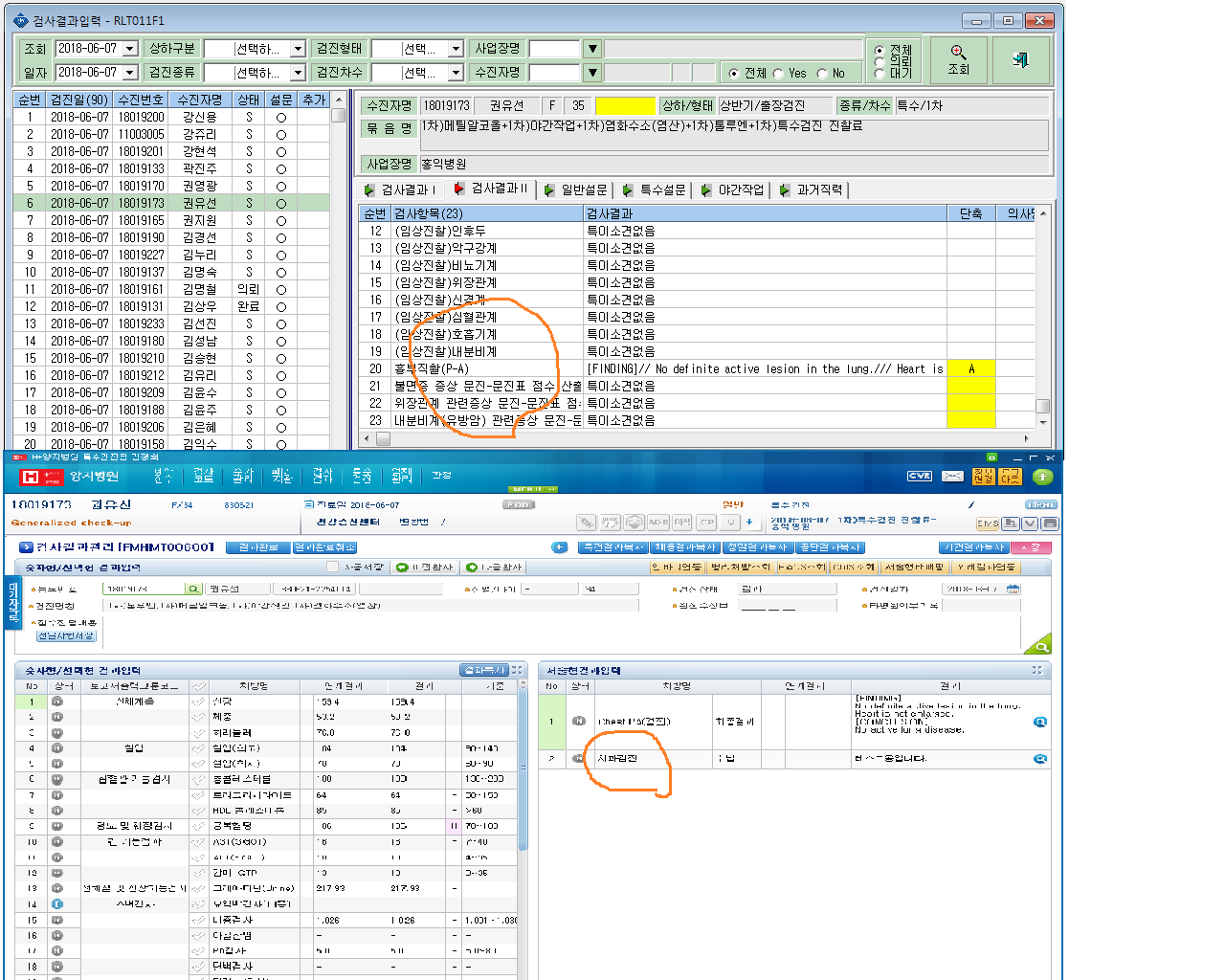Viewport: 1225px width, 980px height.
Task: Open the 조회 start date dropdown
Action: (x=130, y=48)
